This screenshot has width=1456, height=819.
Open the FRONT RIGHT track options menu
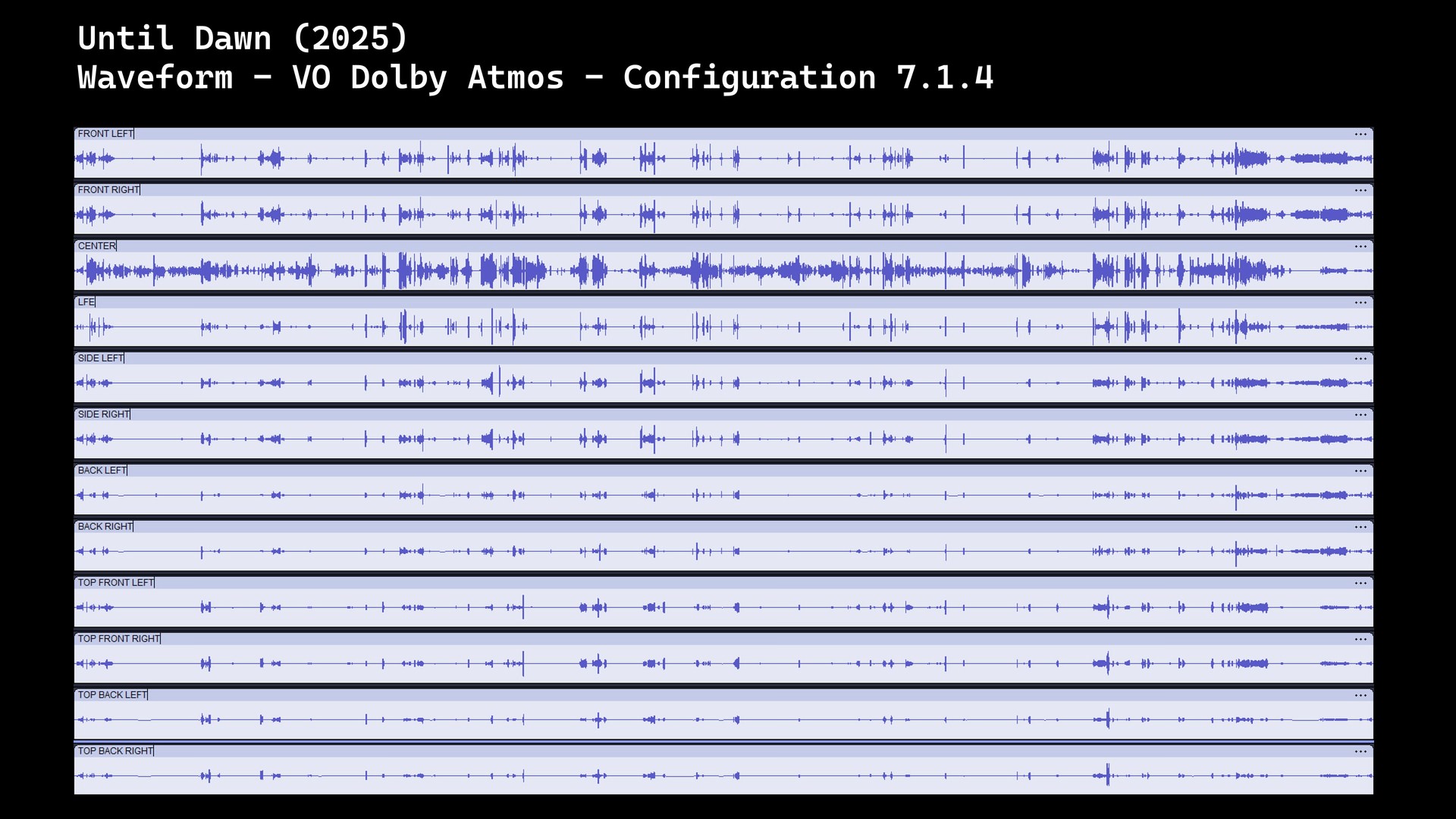pyautogui.click(x=1360, y=190)
